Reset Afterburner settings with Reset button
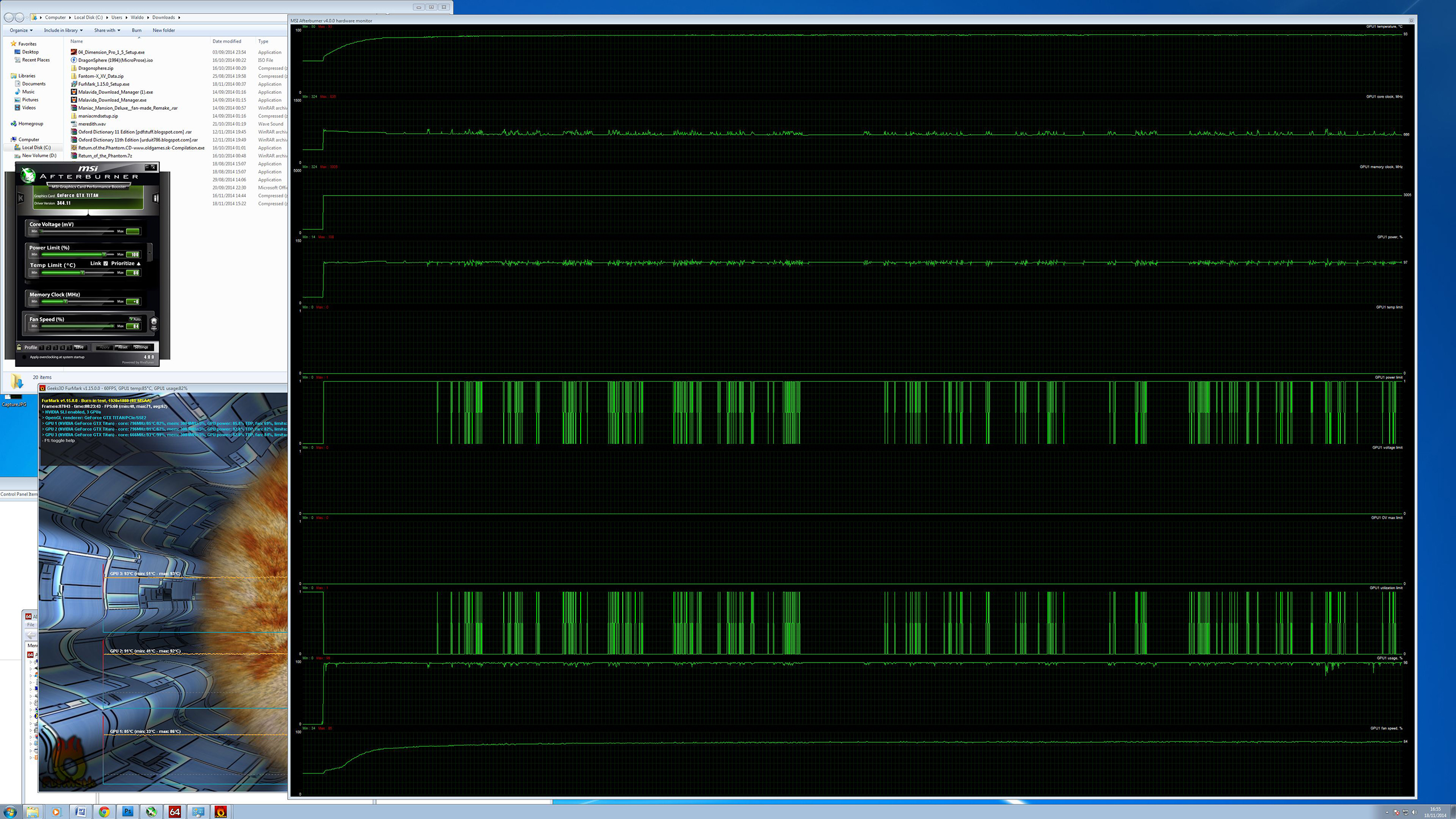Screen dimensions: 1456x819 (x=123, y=348)
